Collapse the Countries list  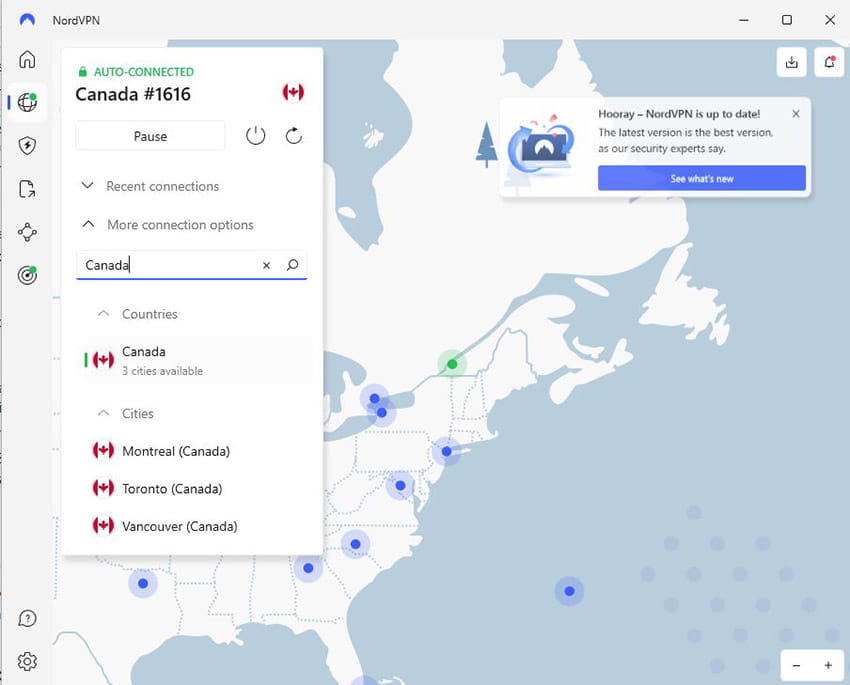pos(137,314)
